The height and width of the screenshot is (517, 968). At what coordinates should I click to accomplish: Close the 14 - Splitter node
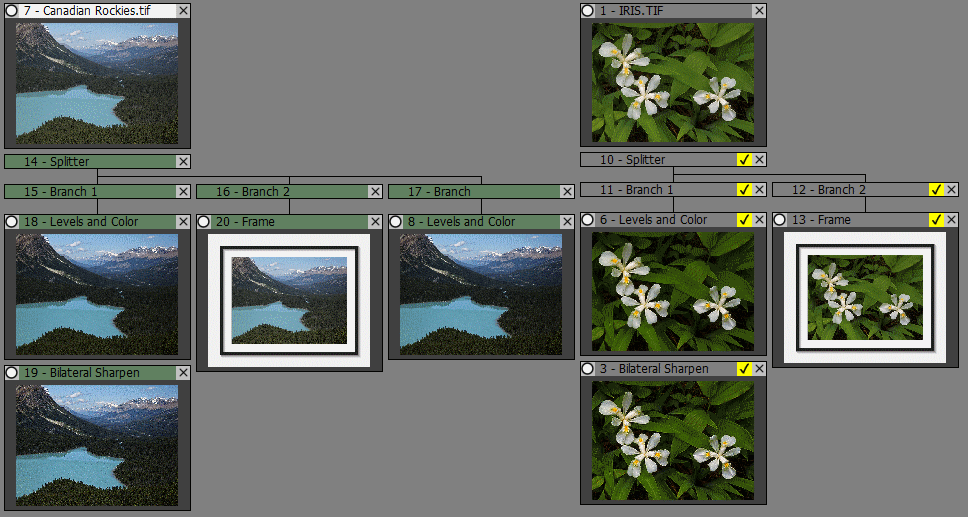tap(183, 162)
